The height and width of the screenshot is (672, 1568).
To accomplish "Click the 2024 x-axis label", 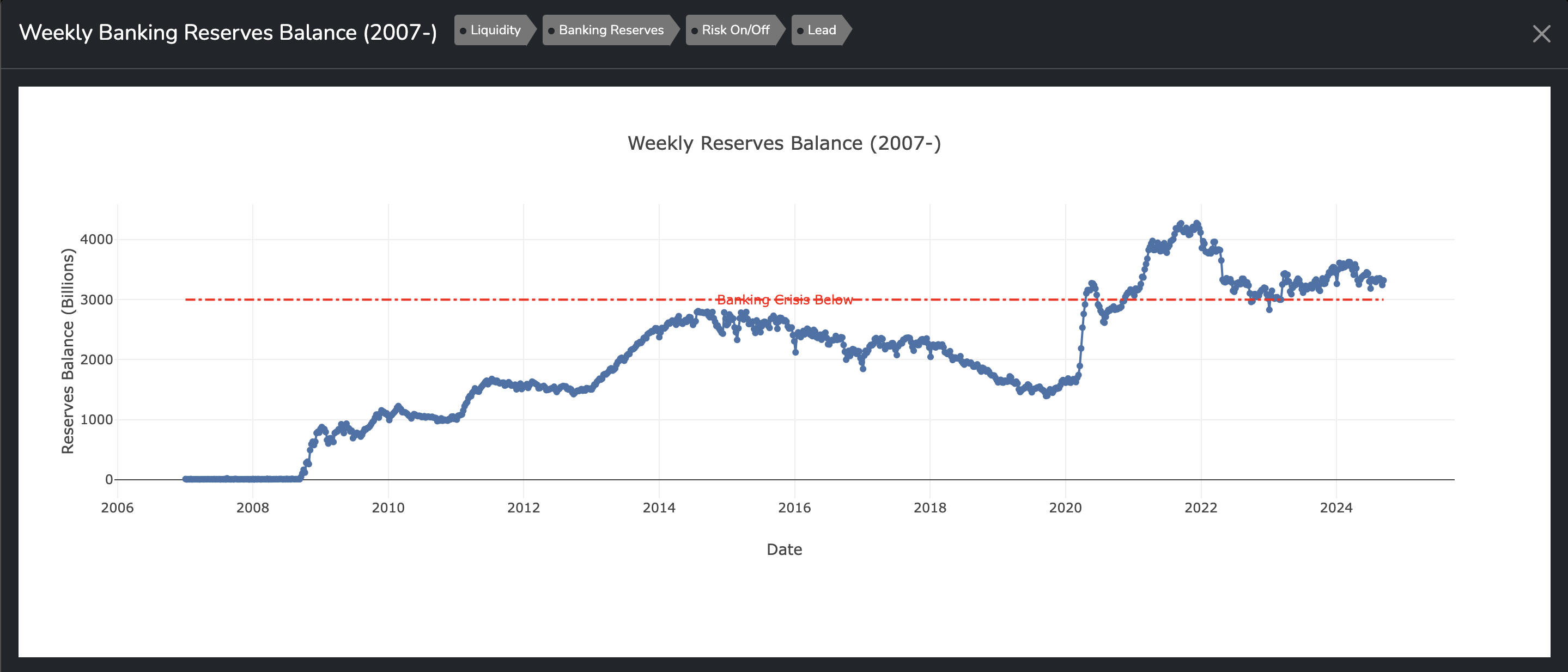I will (x=1336, y=508).
